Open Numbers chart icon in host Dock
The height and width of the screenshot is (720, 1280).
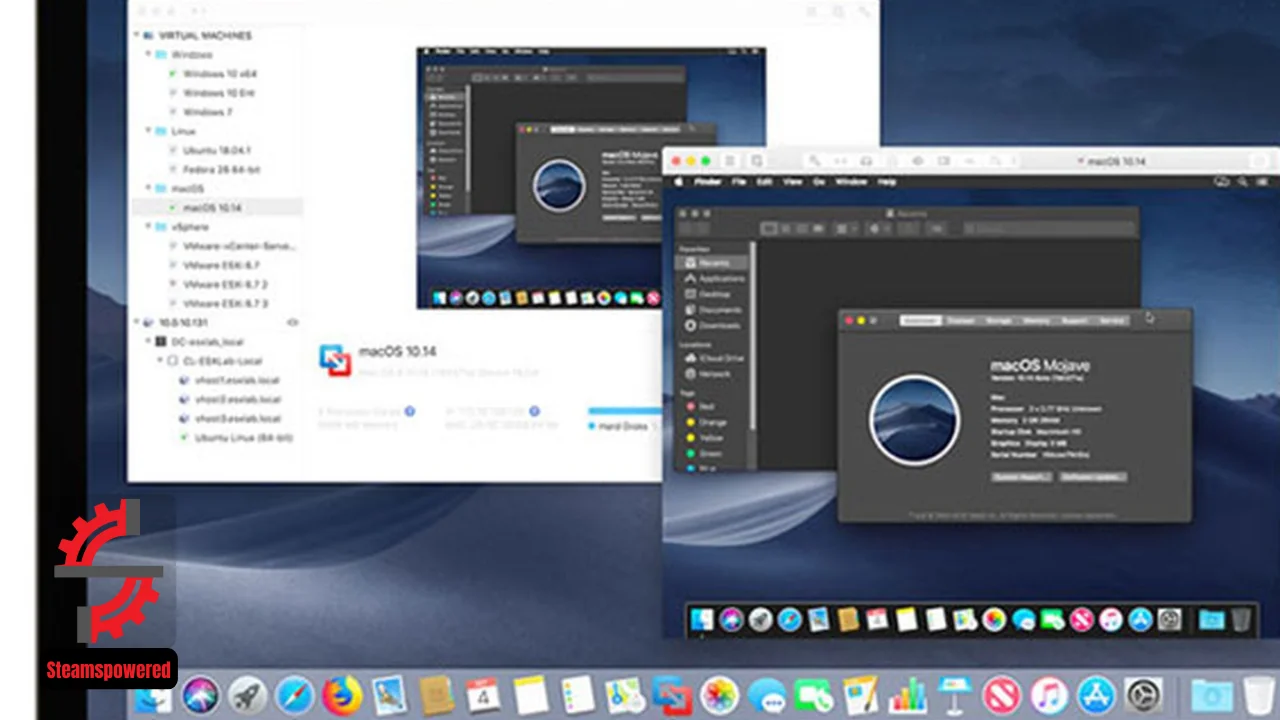click(x=908, y=694)
